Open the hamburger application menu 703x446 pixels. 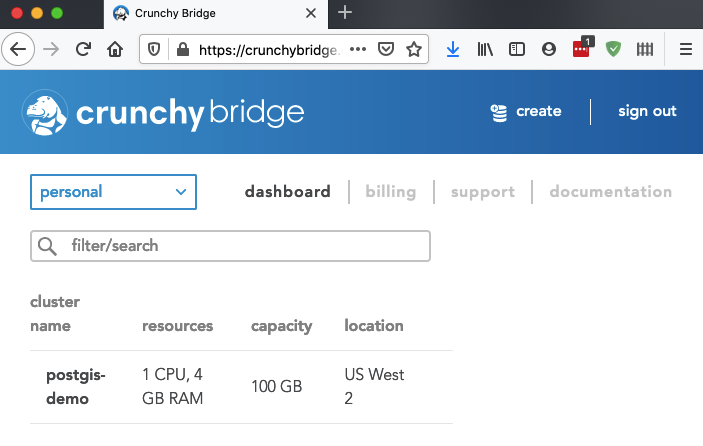point(686,49)
